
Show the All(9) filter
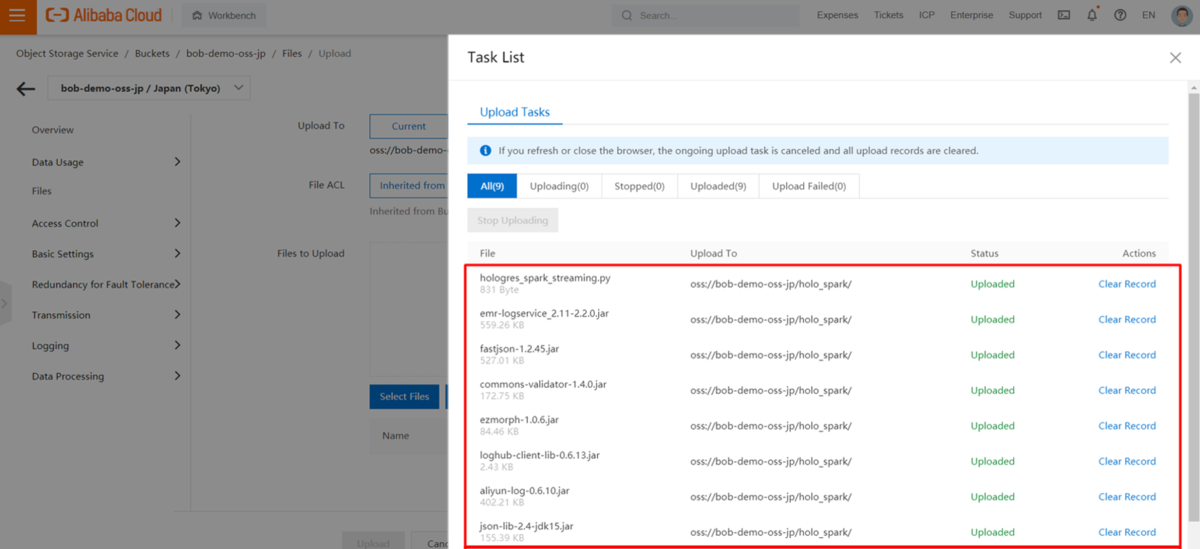coord(492,186)
